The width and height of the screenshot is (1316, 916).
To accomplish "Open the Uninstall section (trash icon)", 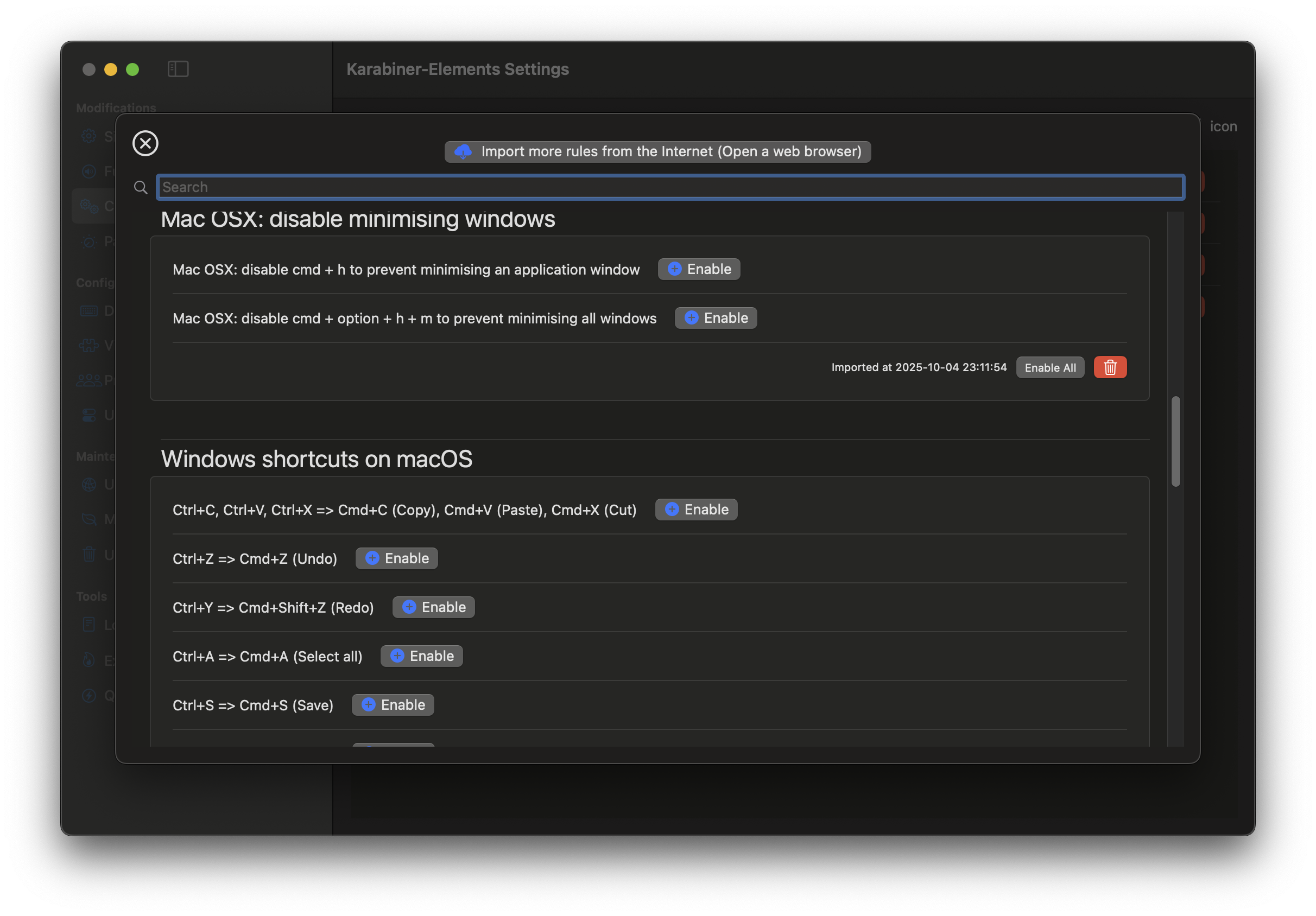I will click(89, 554).
